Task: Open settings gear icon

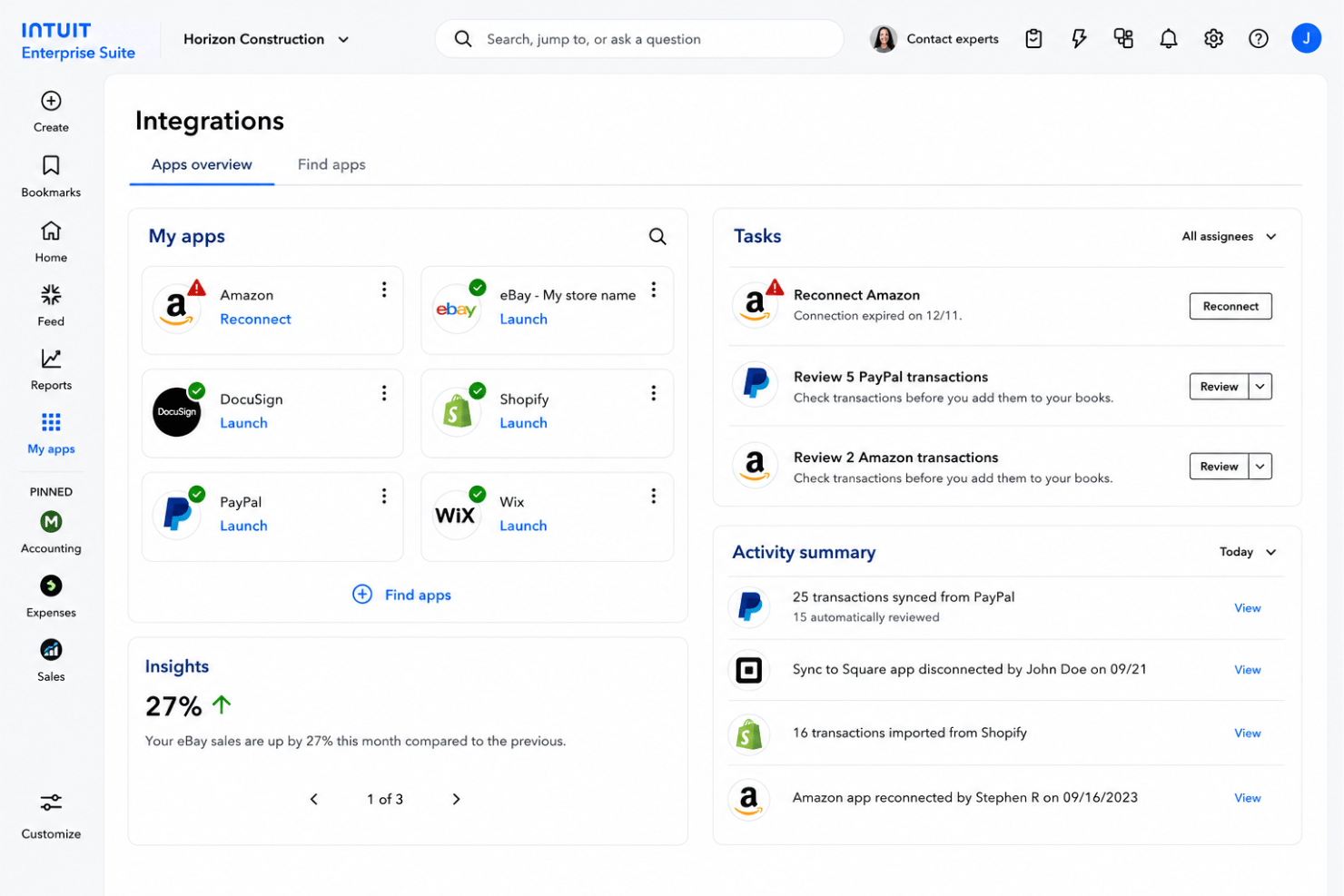Action: tap(1213, 39)
